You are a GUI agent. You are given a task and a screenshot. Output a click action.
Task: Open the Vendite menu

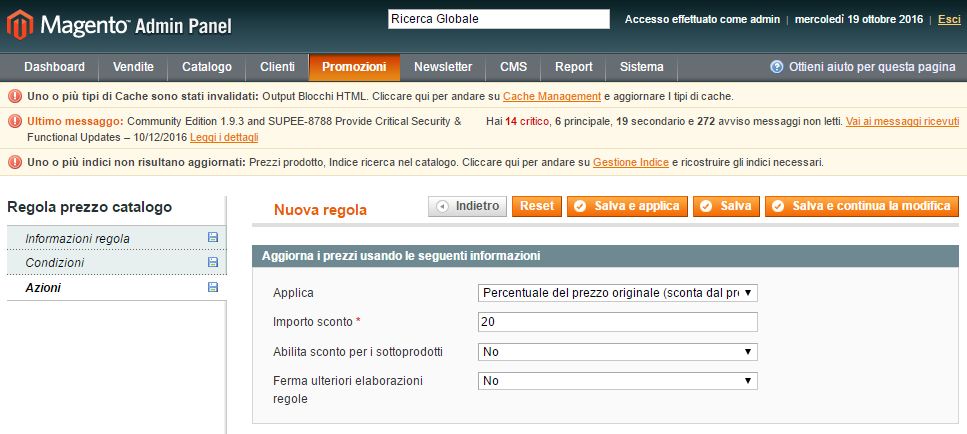133,67
